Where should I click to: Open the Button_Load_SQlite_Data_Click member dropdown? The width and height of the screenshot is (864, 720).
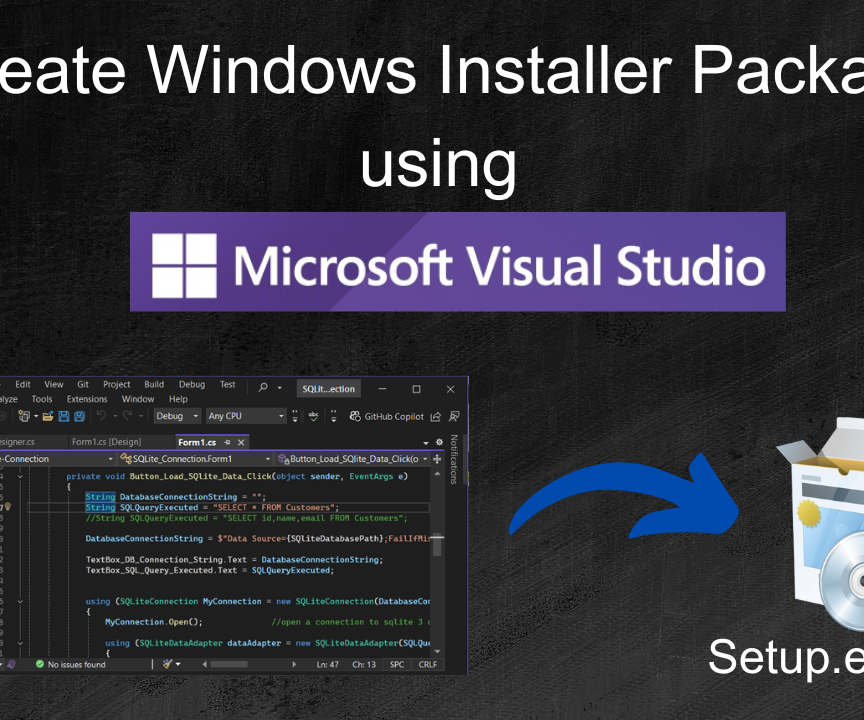point(353,459)
